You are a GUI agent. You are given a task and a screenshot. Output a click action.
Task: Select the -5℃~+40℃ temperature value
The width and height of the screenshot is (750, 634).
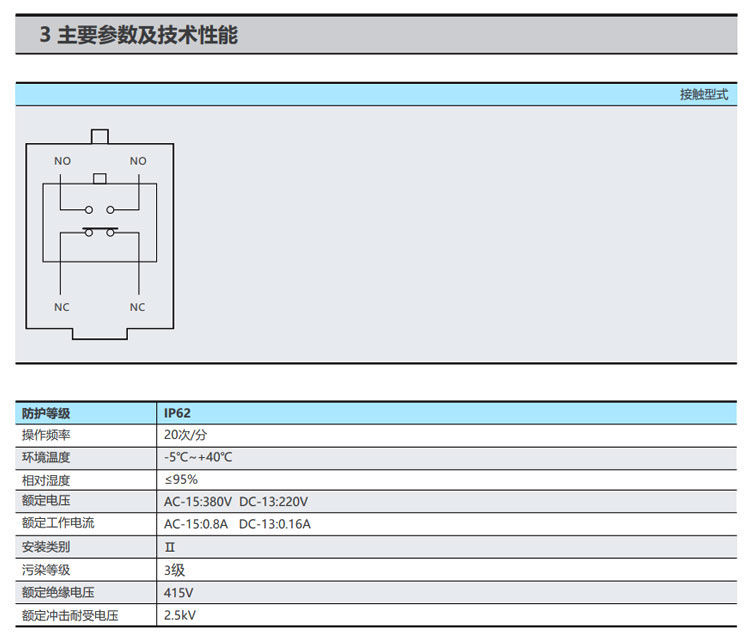coord(198,457)
